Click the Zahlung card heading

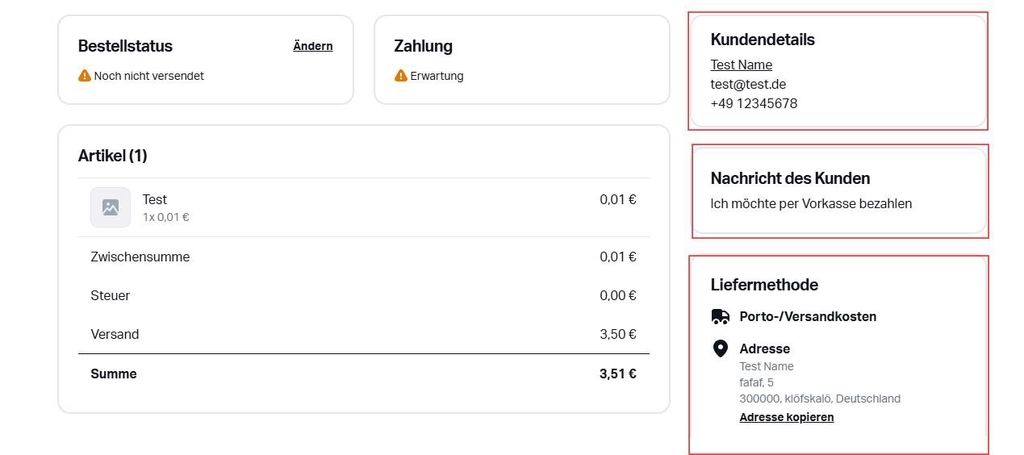(x=423, y=46)
